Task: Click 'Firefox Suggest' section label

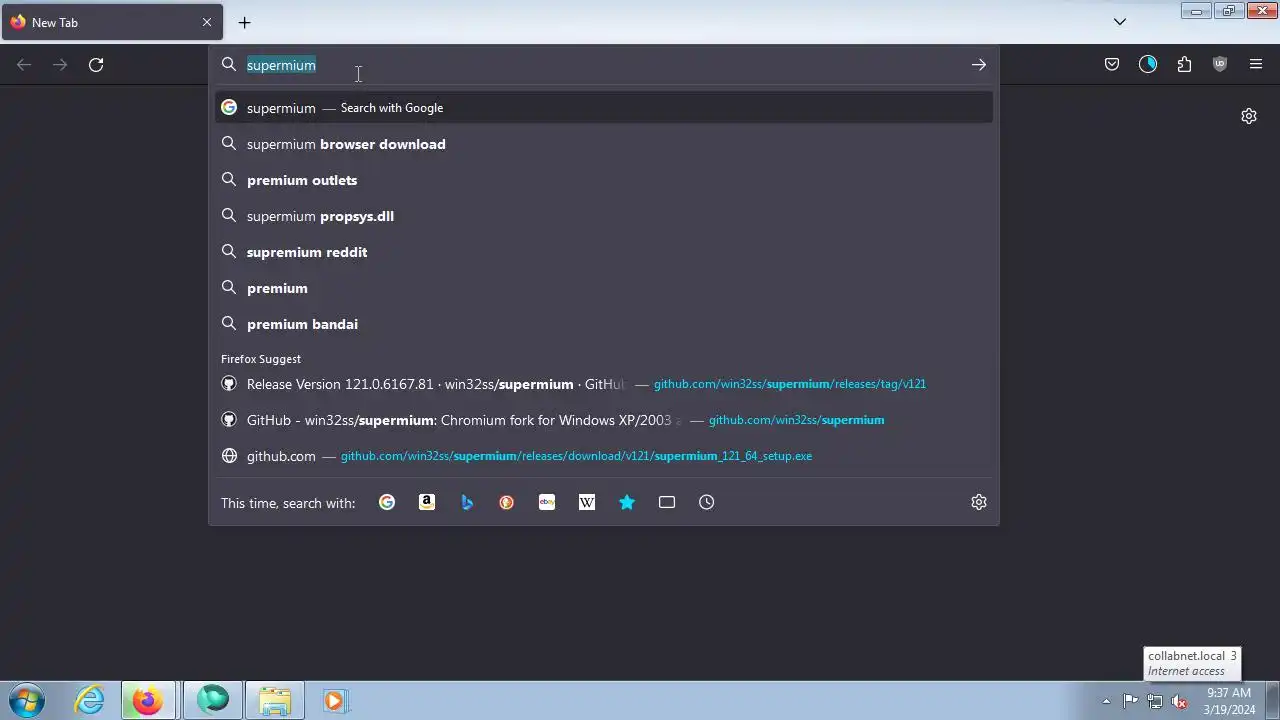Action: pyautogui.click(x=261, y=359)
